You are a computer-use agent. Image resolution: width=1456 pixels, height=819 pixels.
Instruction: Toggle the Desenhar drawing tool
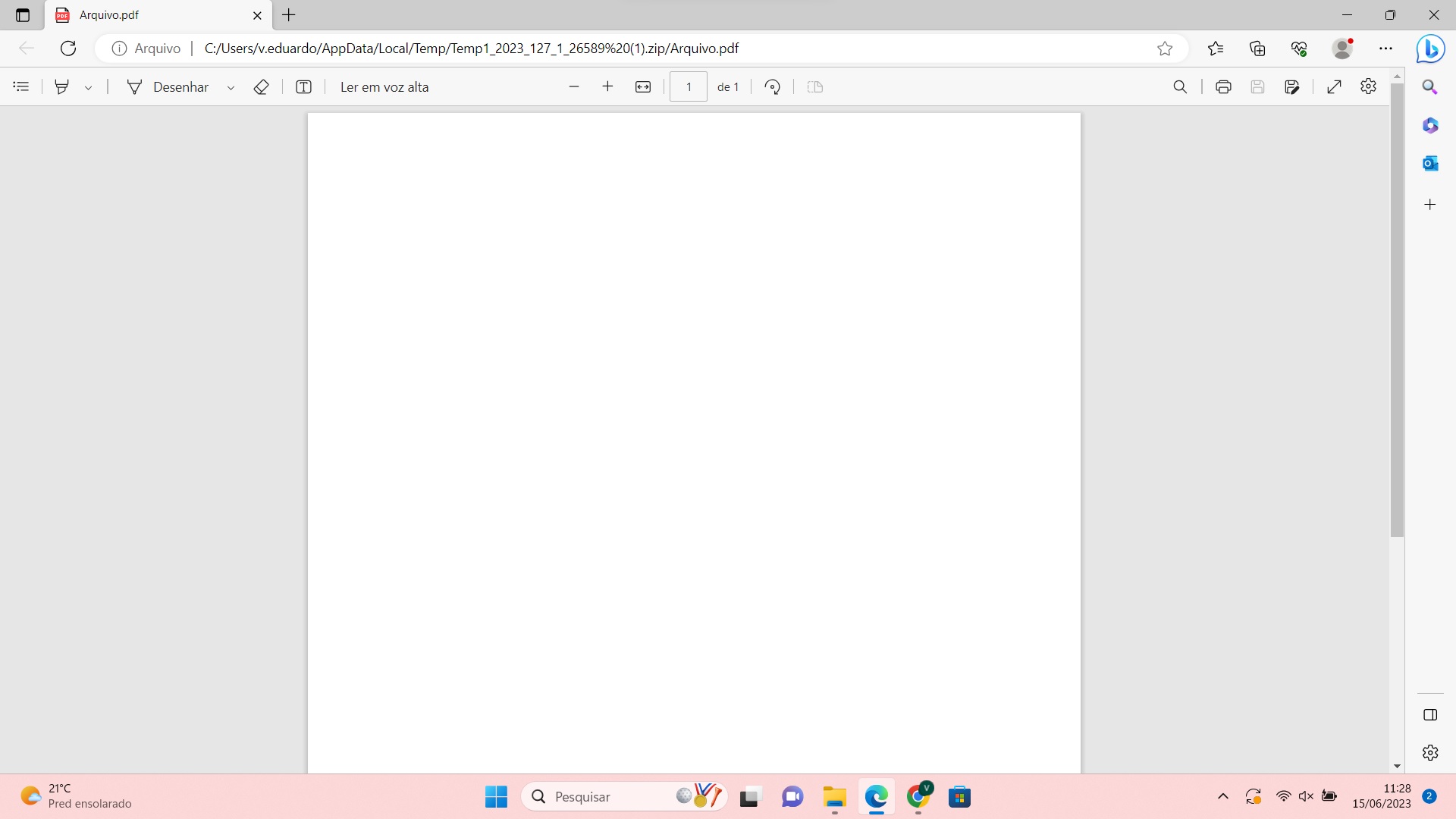(168, 86)
